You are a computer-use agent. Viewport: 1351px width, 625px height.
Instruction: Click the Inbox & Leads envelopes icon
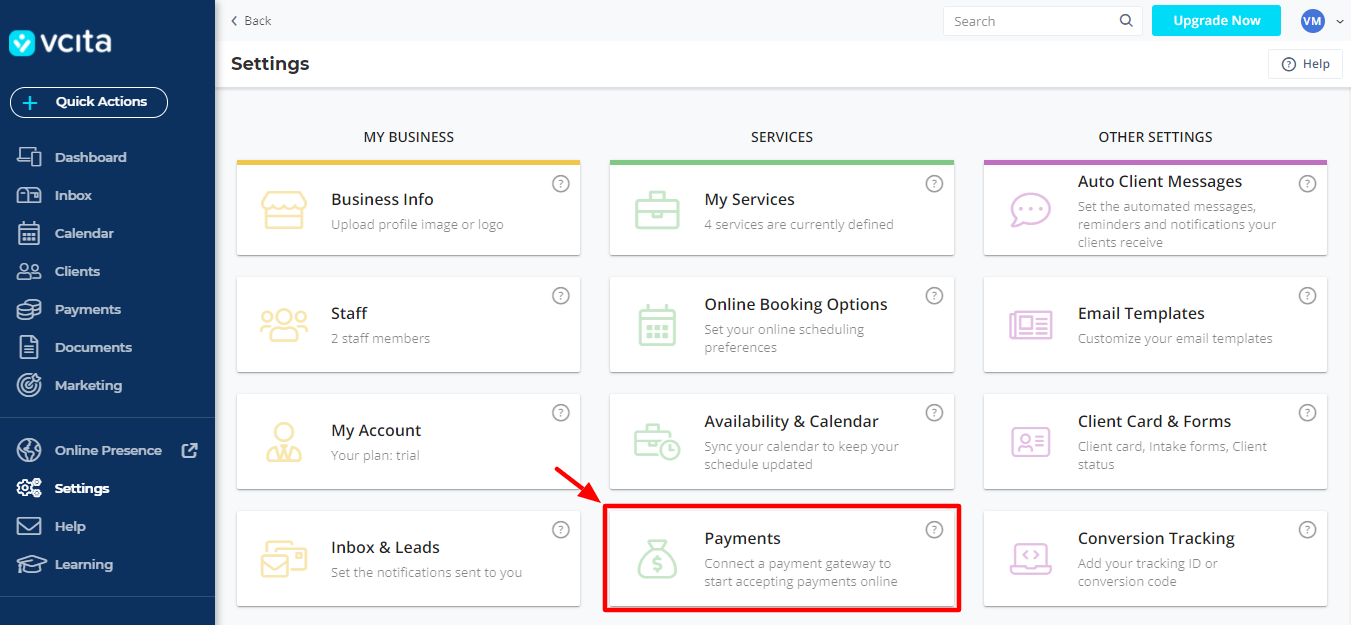pos(283,559)
